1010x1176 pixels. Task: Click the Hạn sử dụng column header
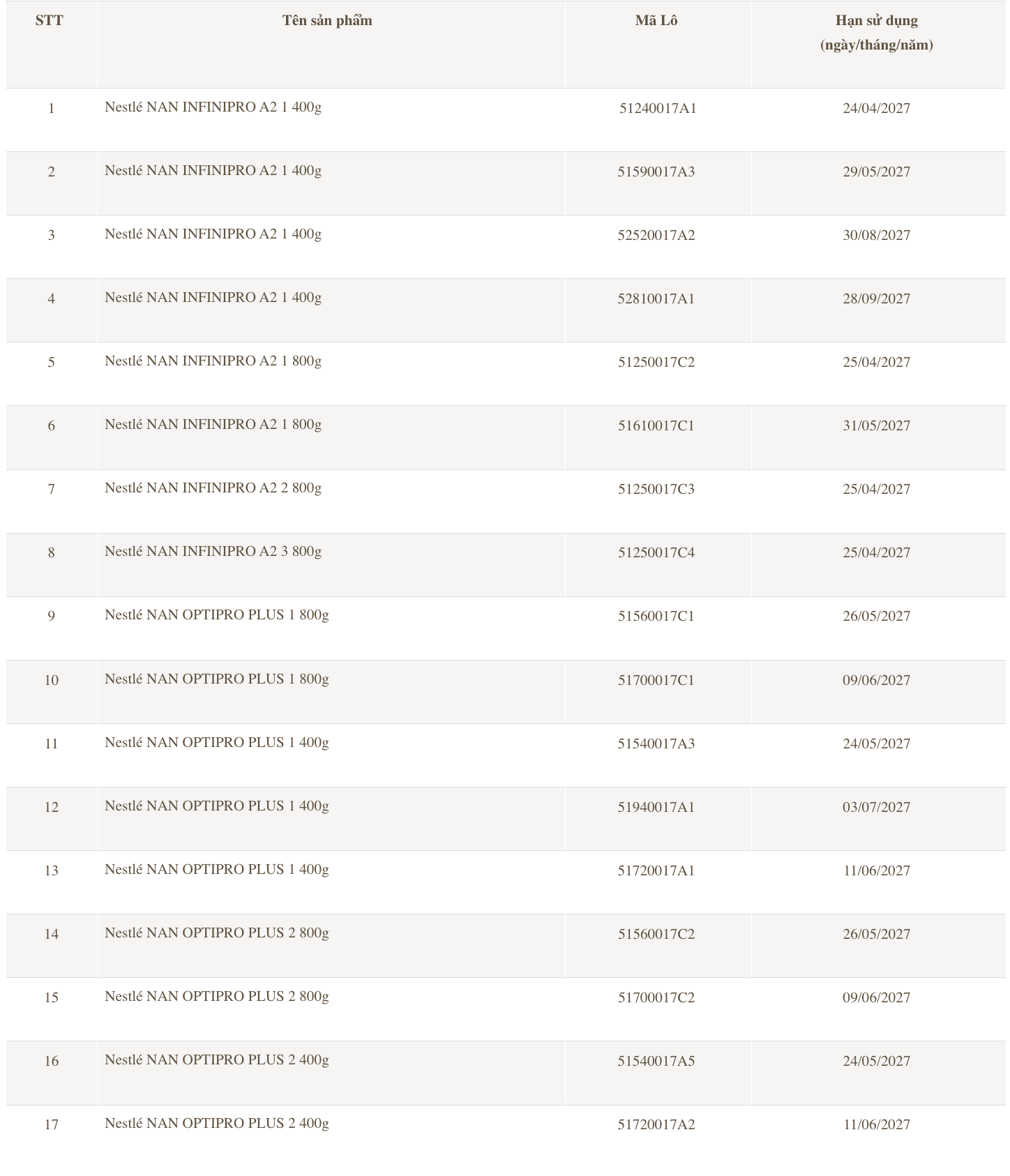[x=876, y=21]
